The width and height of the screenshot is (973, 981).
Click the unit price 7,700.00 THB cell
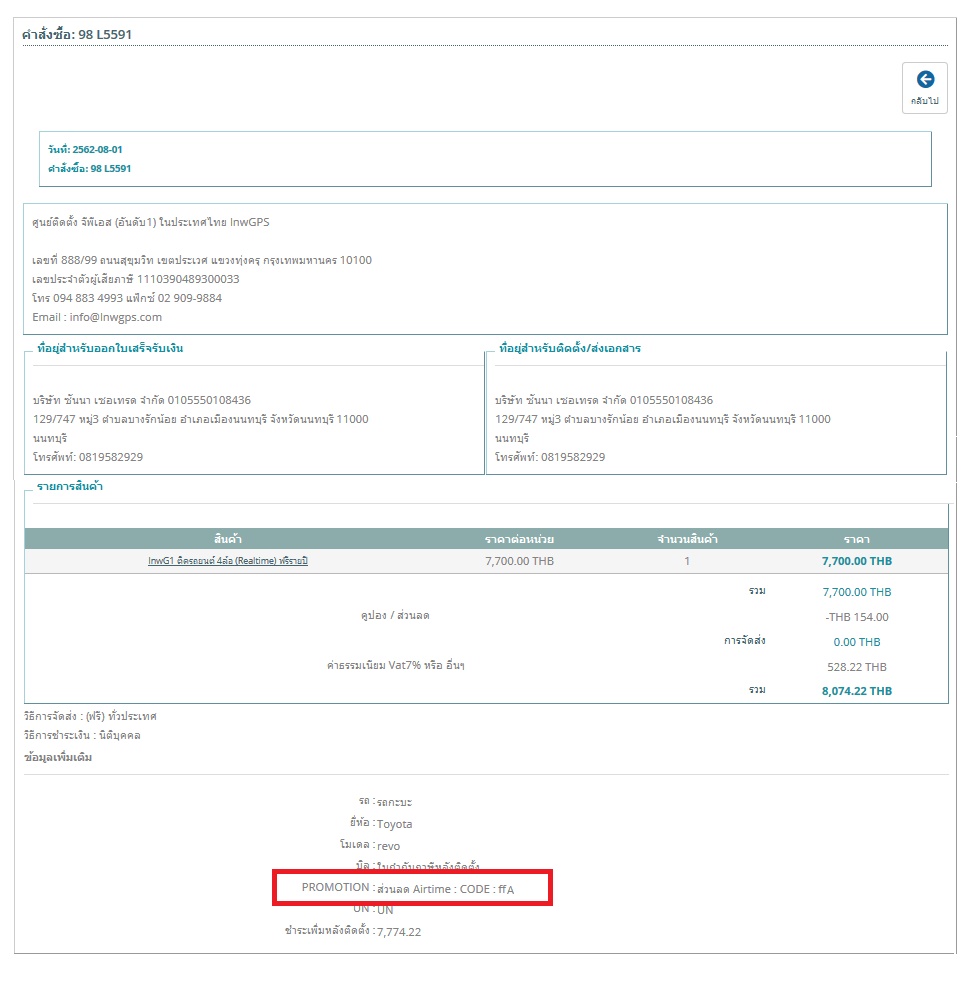(x=519, y=561)
